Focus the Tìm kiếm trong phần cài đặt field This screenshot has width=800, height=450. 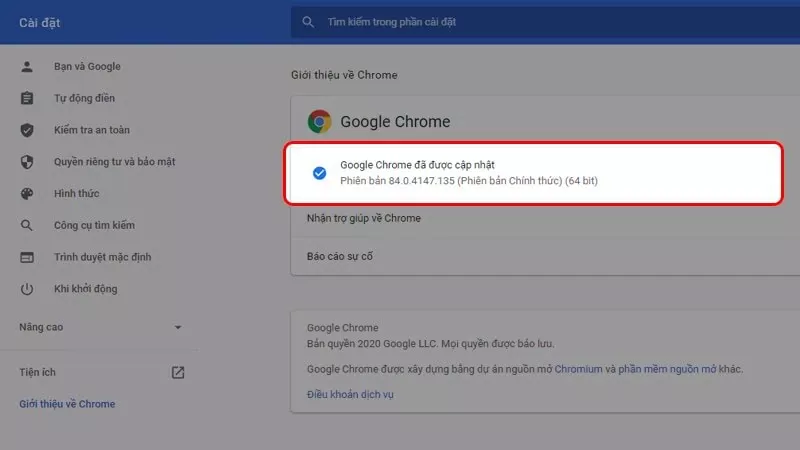tap(545, 22)
